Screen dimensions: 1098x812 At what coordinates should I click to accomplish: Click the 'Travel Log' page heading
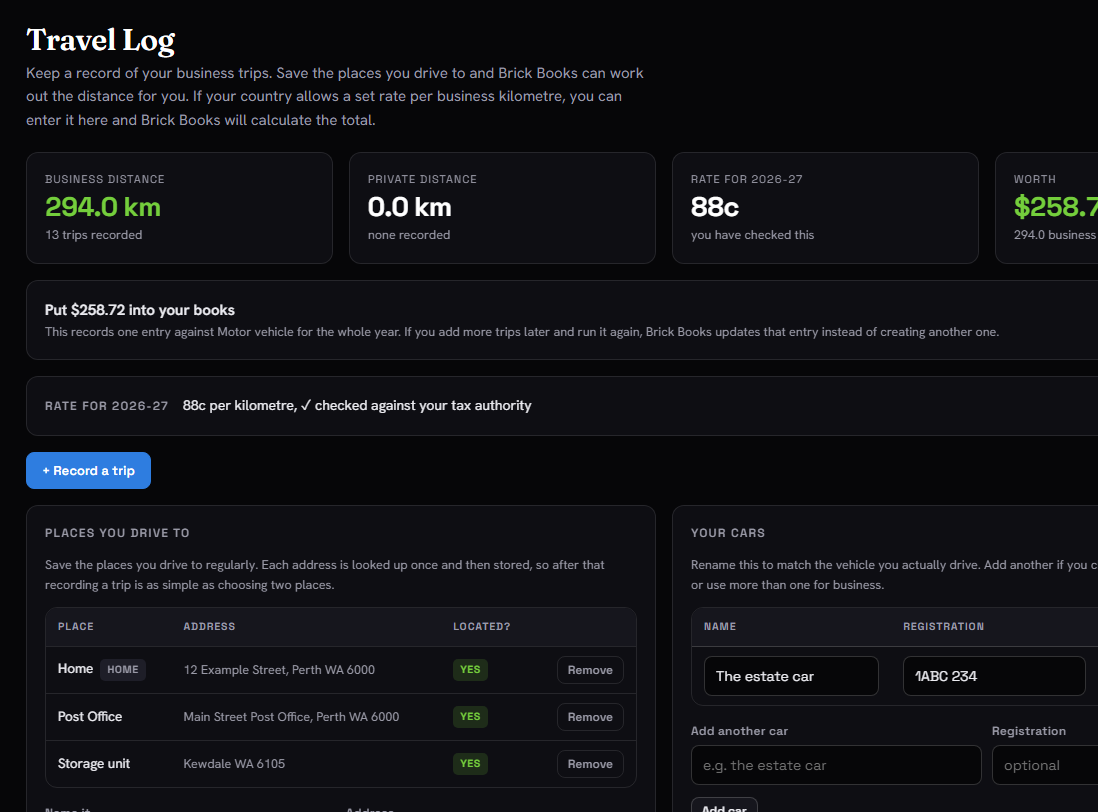tap(101, 41)
